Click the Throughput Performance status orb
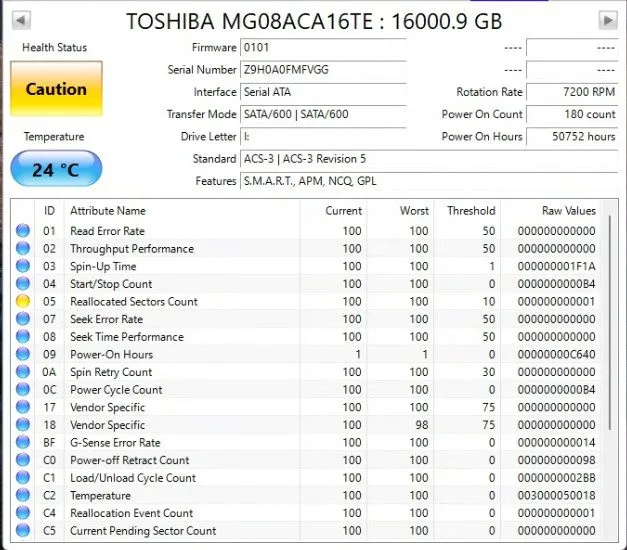The height and width of the screenshot is (550, 627). coord(23,248)
